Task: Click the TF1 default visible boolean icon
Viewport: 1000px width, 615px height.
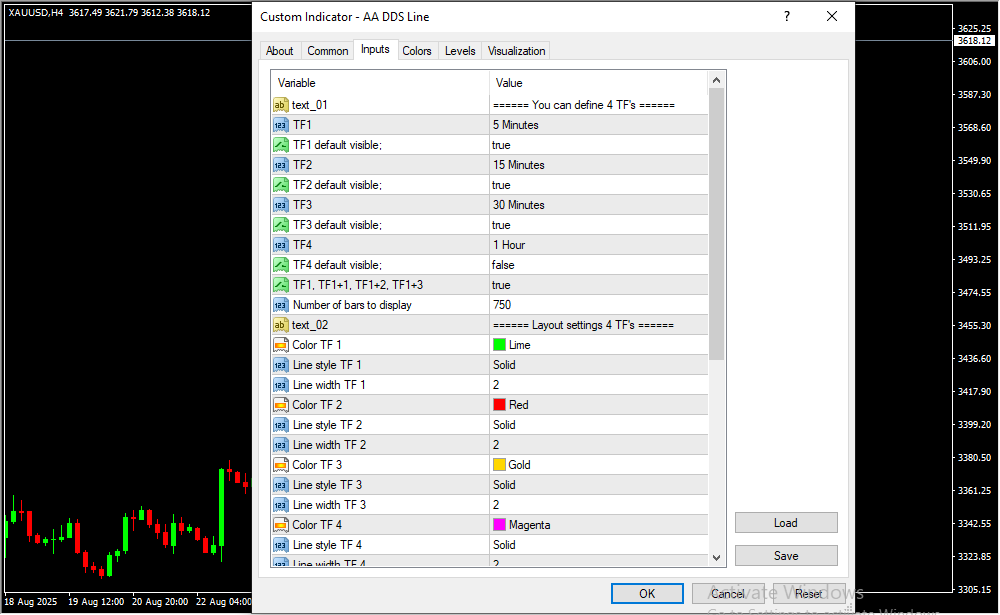Action: (x=280, y=145)
